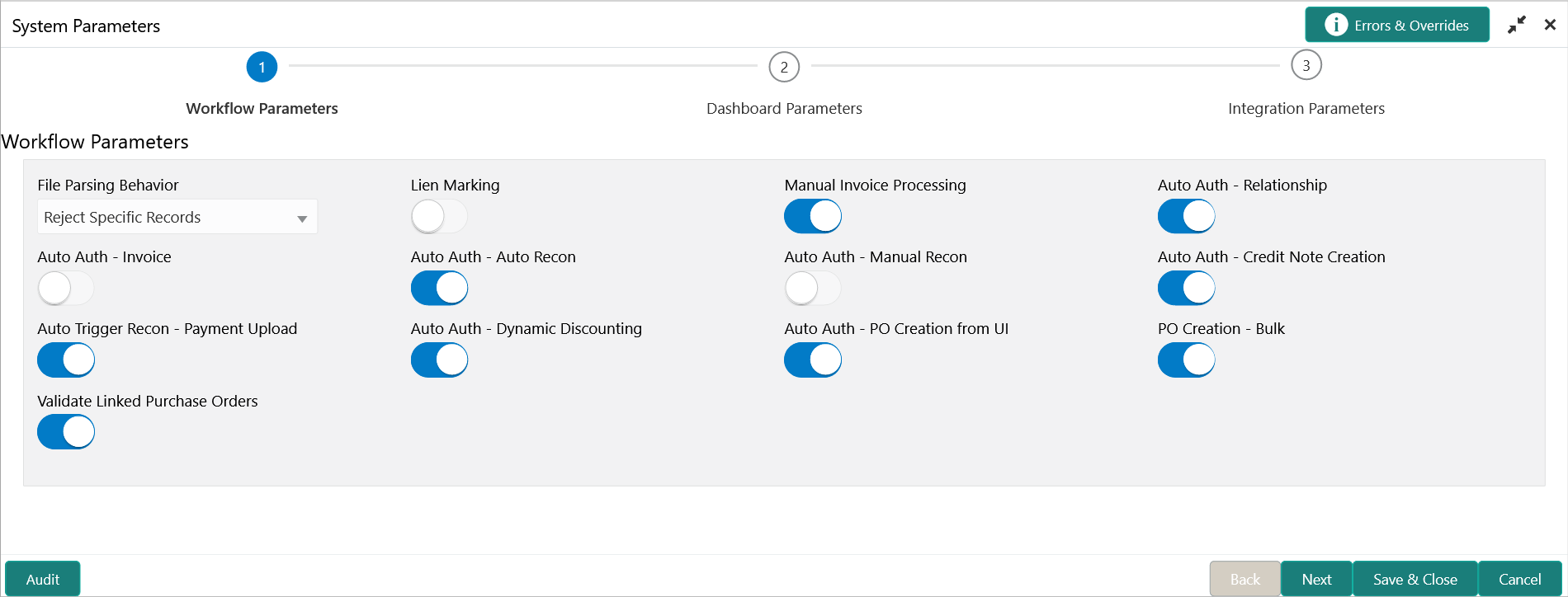Screen dimensions: 1568x597
Task: Click the System Parameters title text
Action: [86, 26]
